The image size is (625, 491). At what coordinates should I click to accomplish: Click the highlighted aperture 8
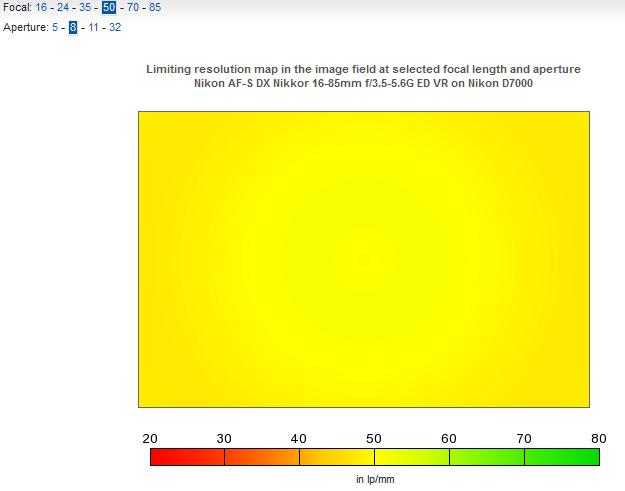pyautogui.click(x=73, y=27)
